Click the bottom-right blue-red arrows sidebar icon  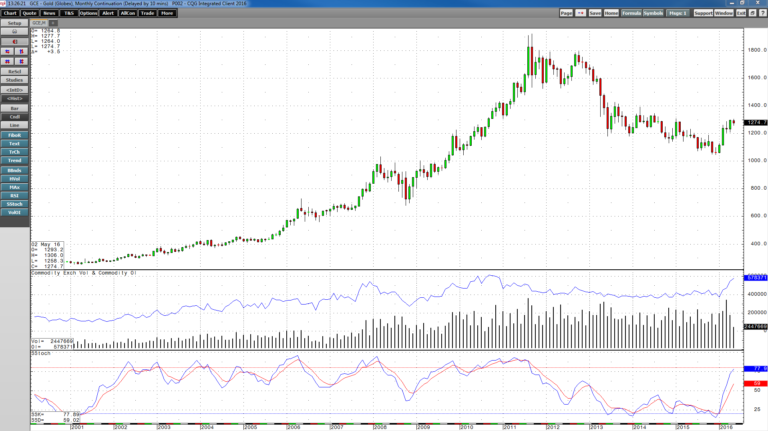click(21, 61)
